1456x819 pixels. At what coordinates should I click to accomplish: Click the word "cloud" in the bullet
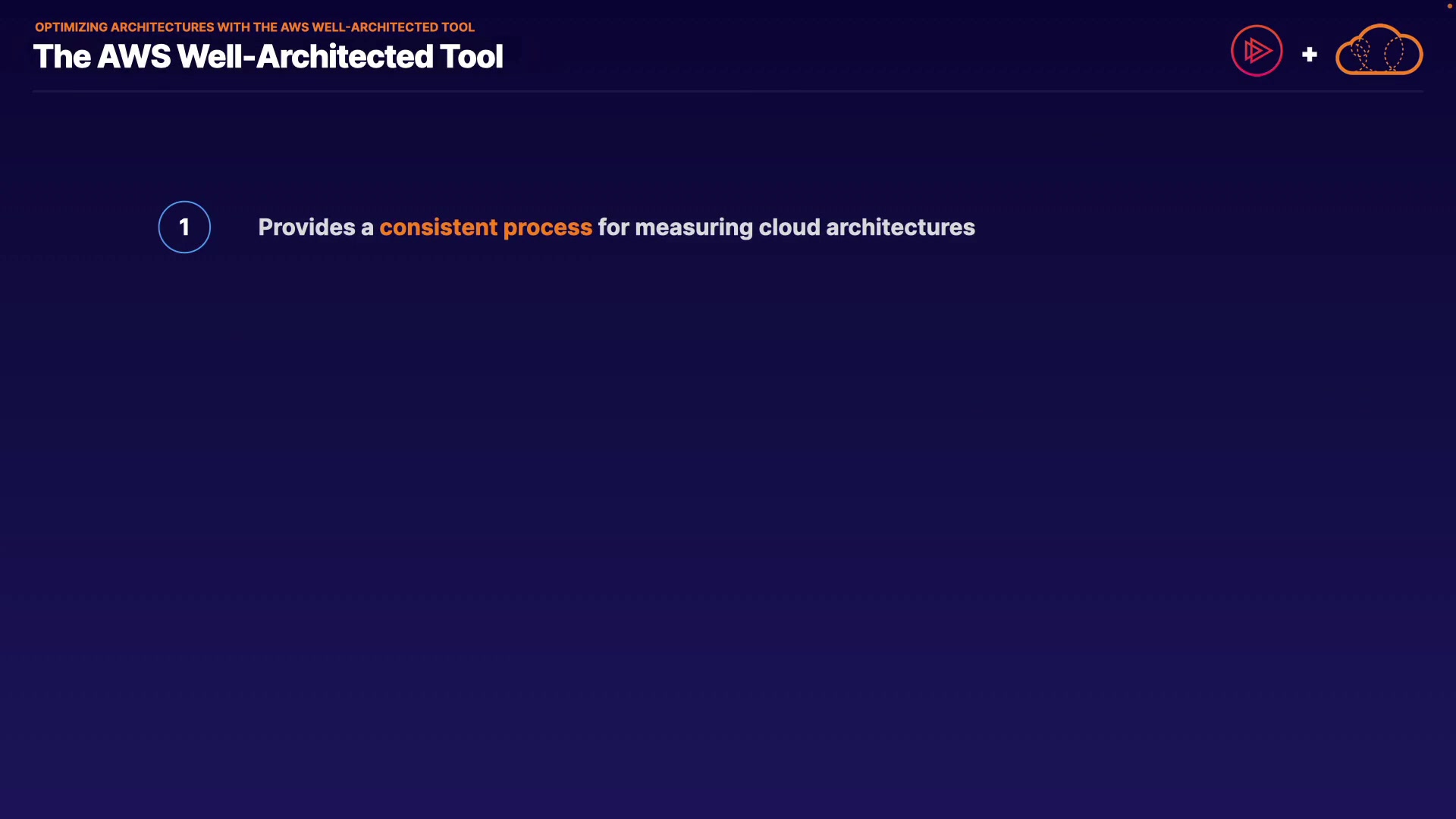pyautogui.click(x=789, y=227)
